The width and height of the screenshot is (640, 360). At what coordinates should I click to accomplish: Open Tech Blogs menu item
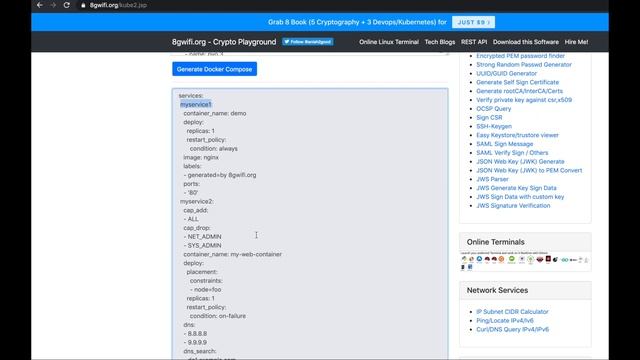tap(440, 42)
